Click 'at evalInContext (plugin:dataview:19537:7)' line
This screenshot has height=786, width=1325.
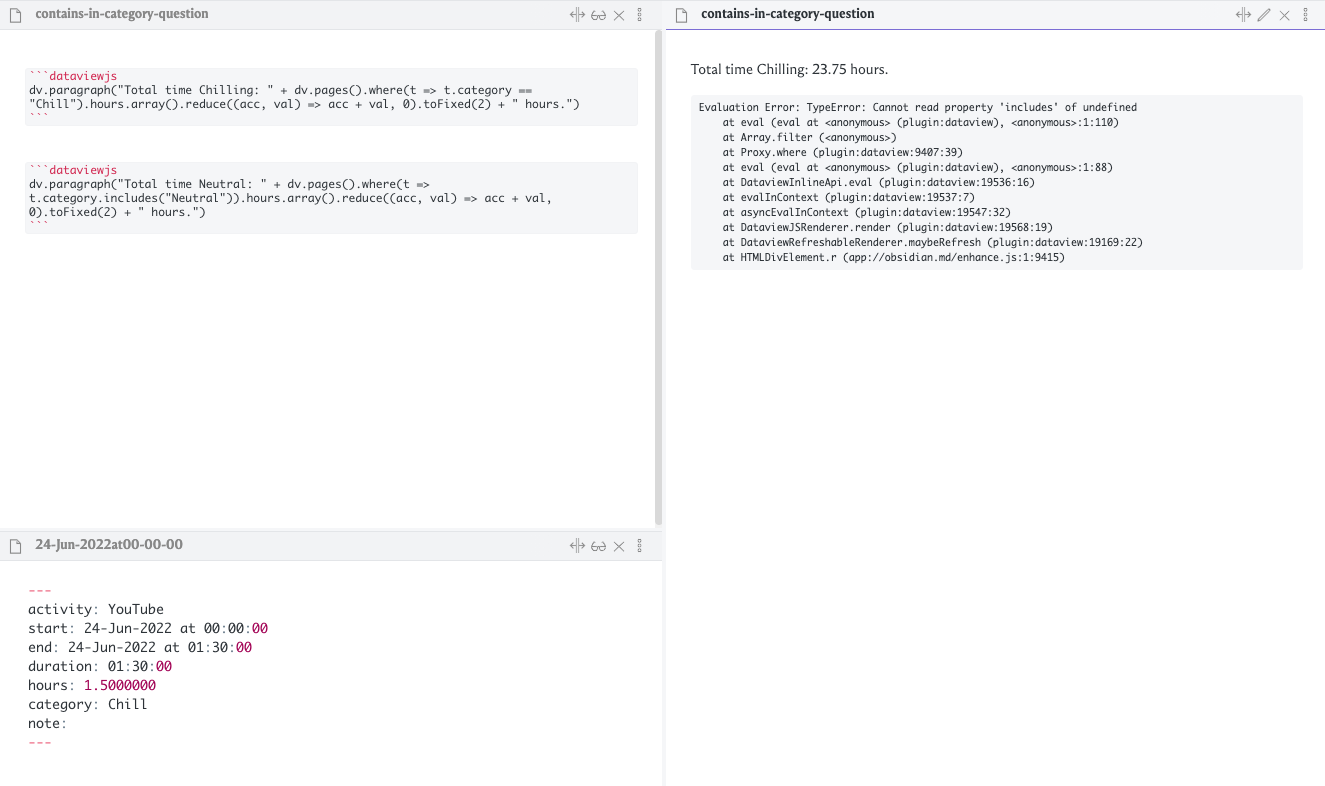click(x=849, y=197)
